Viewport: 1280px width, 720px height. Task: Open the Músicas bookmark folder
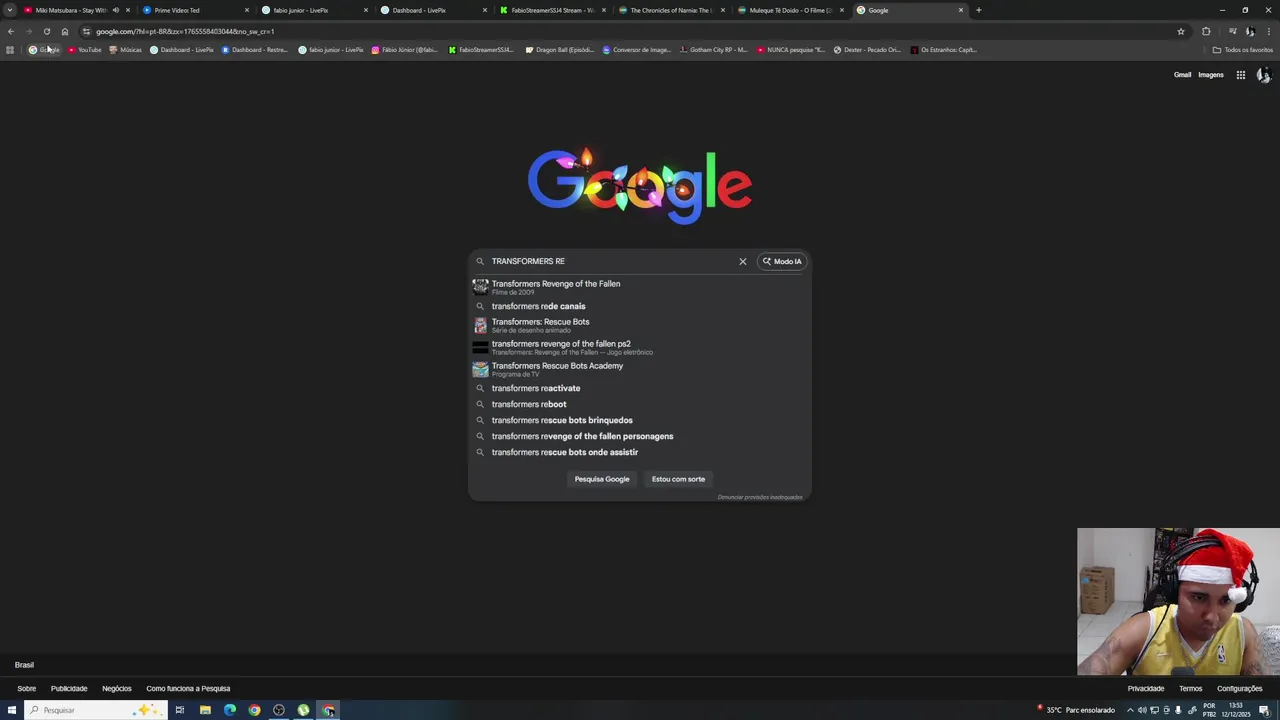click(126, 50)
